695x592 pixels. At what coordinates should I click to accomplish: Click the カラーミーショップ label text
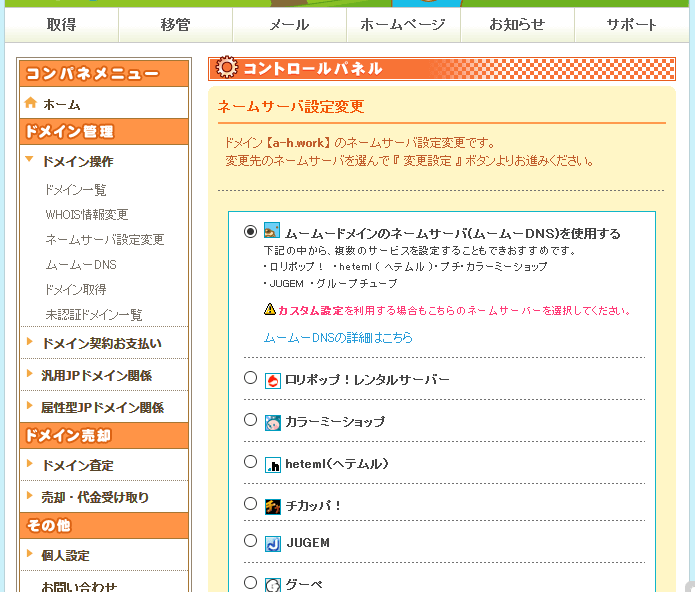(x=335, y=421)
